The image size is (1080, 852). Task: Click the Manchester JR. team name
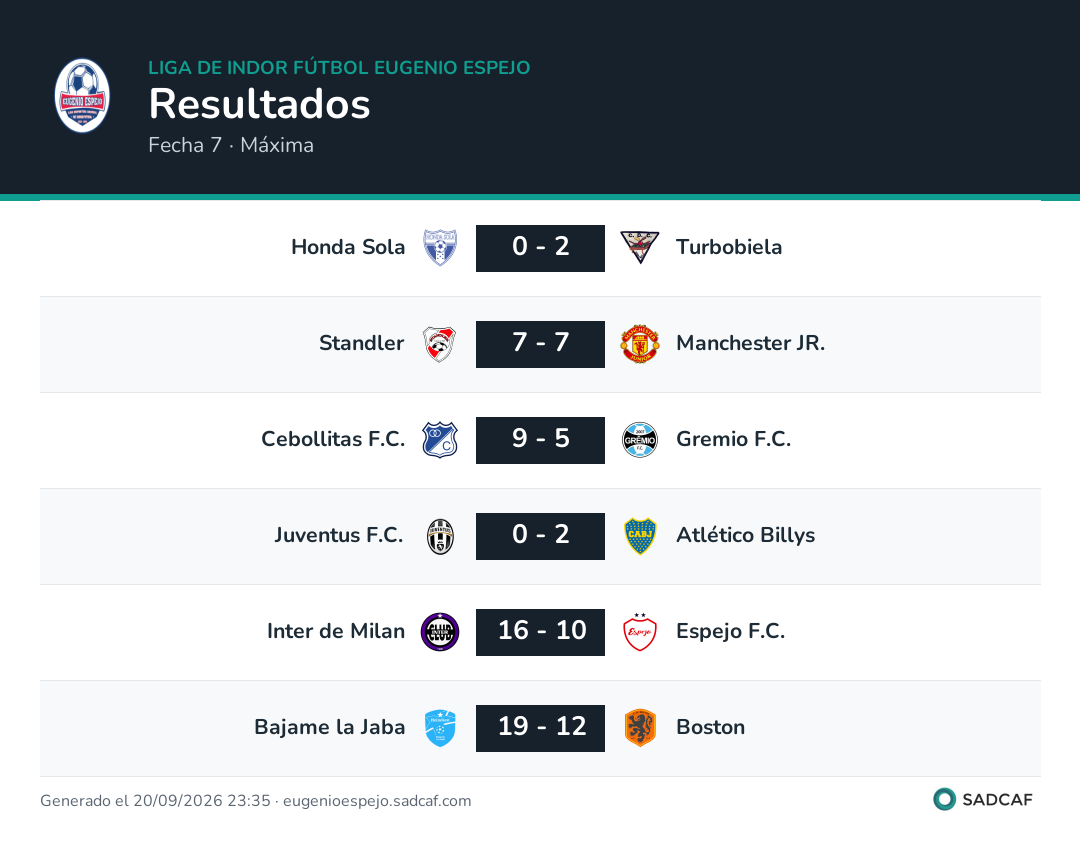point(750,343)
